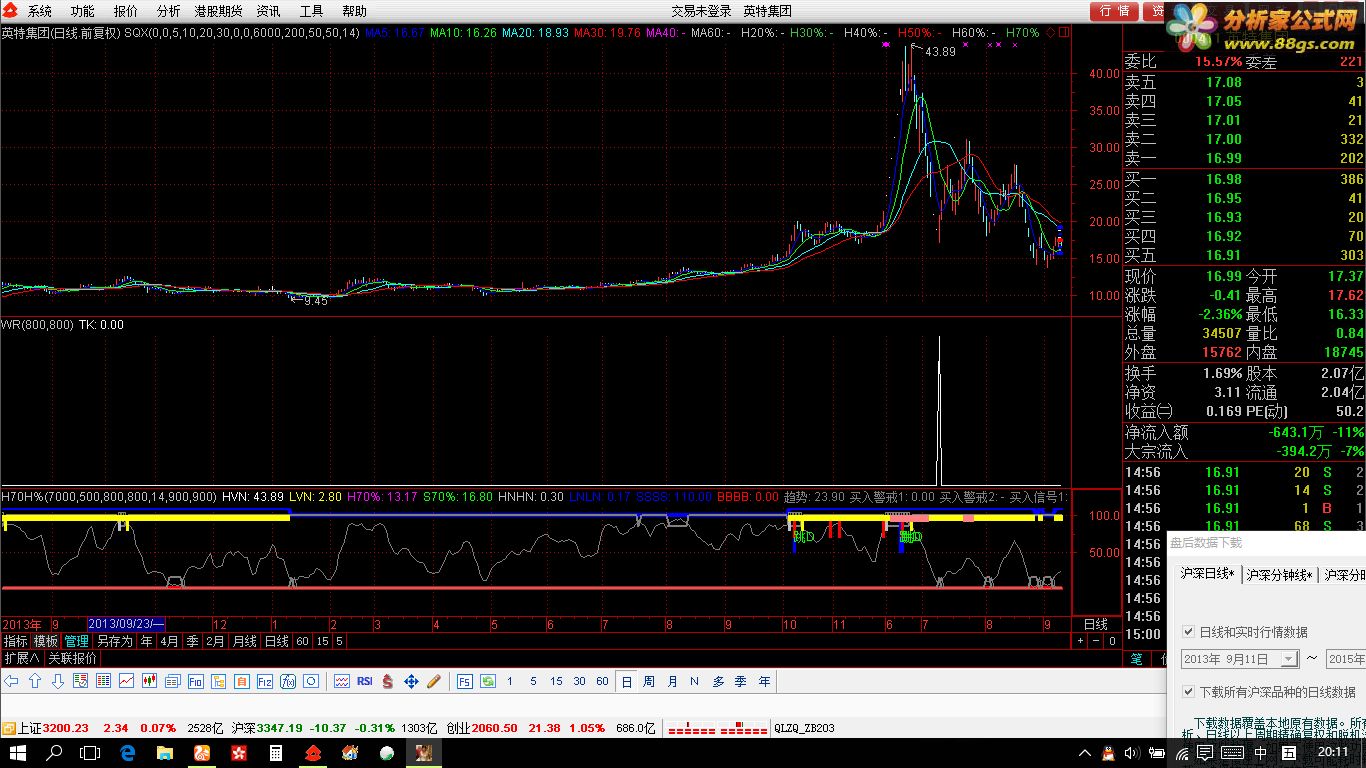This screenshot has width=1366, height=768.
Task: Click the down arrow toolbar icon
Action: (58, 681)
